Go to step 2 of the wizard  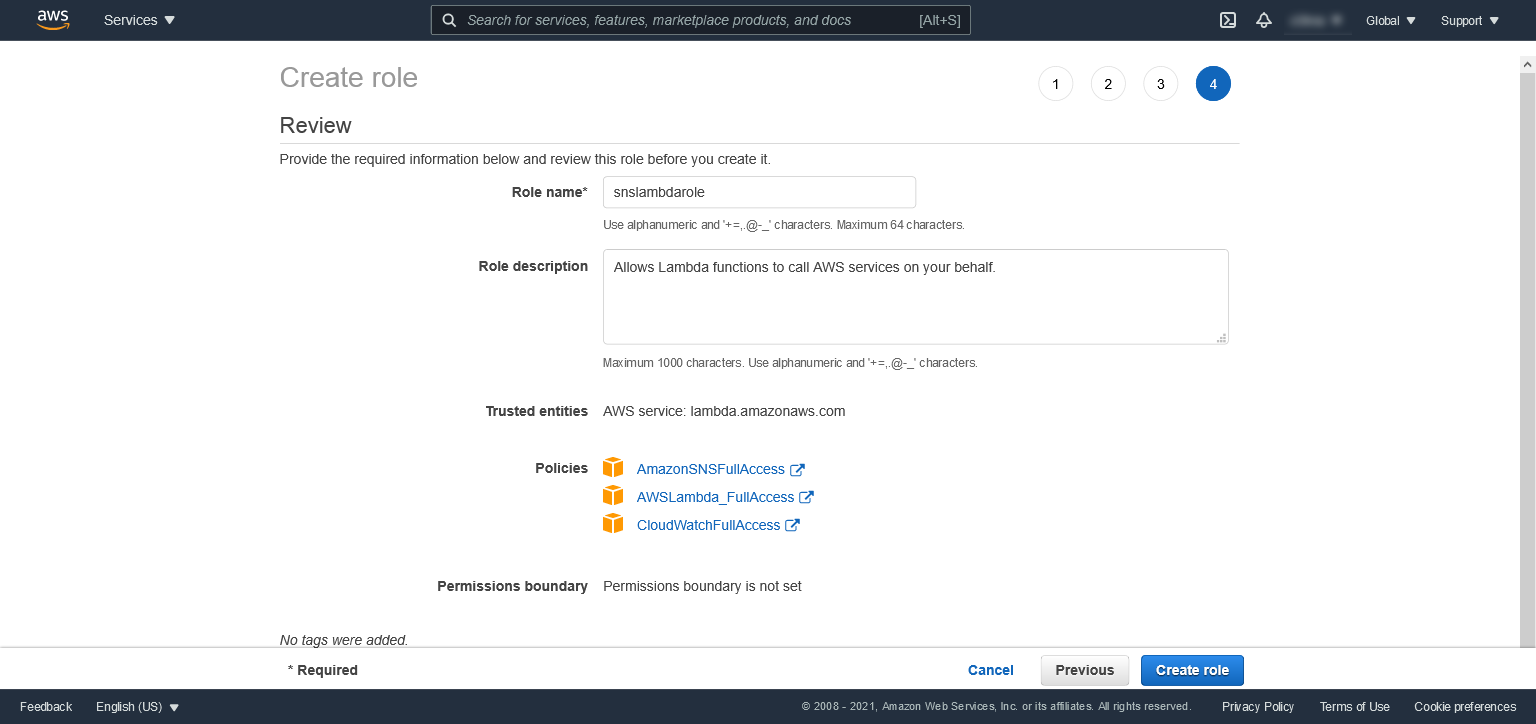coord(1108,84)
